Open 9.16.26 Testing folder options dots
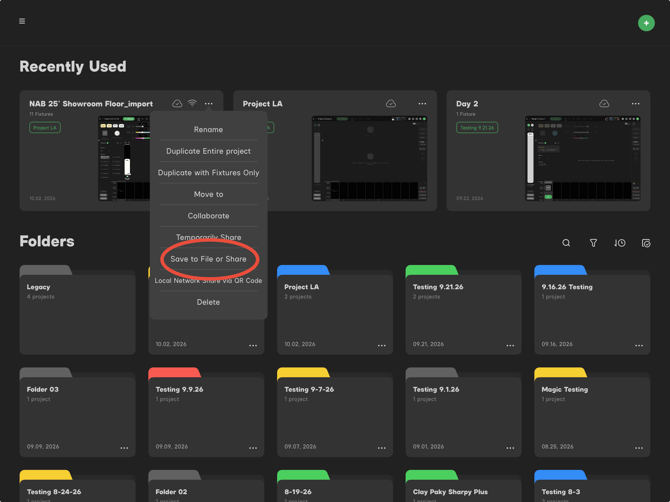 pyautogui.click(x=639, y=345)
